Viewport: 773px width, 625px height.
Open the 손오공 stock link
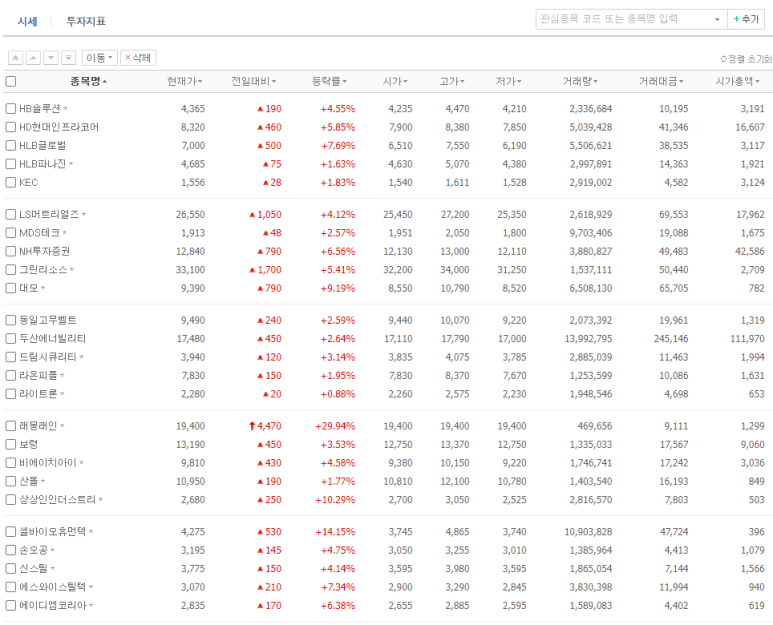click(x=34, y=550)
